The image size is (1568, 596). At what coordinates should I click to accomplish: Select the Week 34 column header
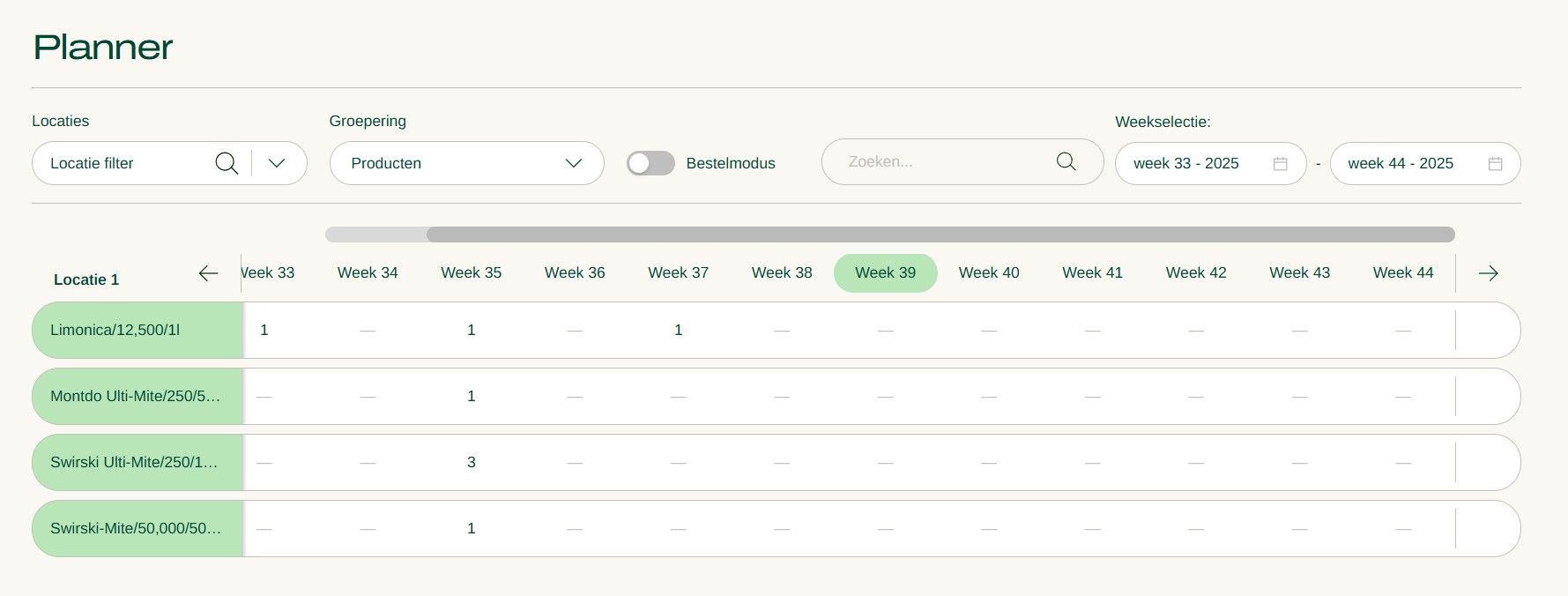tap(368, 273)
